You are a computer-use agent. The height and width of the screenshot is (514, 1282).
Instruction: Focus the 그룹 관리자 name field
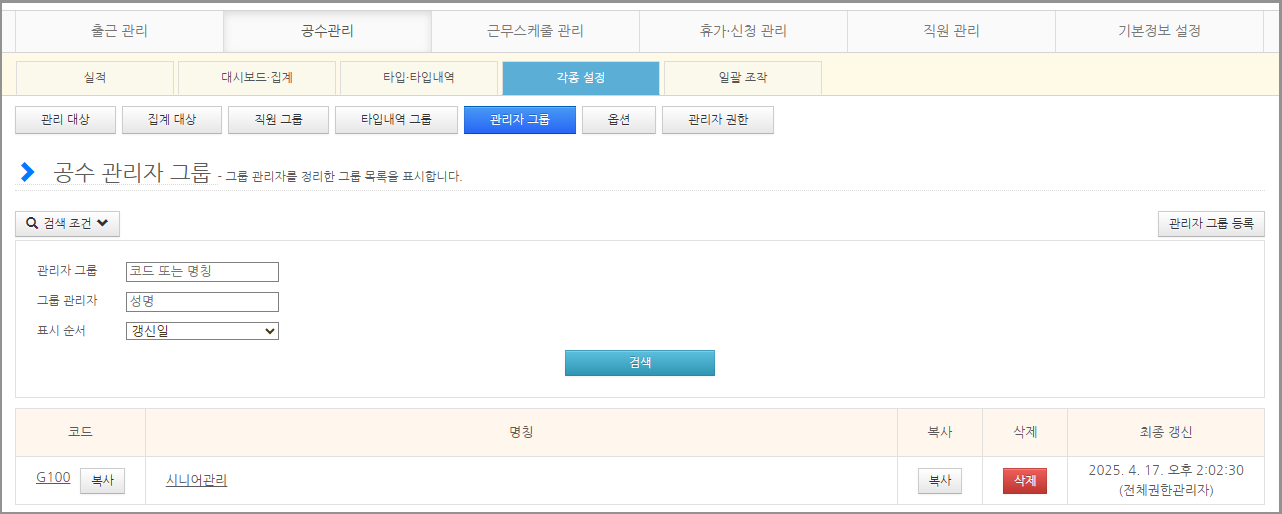click(x=202, y=302)
